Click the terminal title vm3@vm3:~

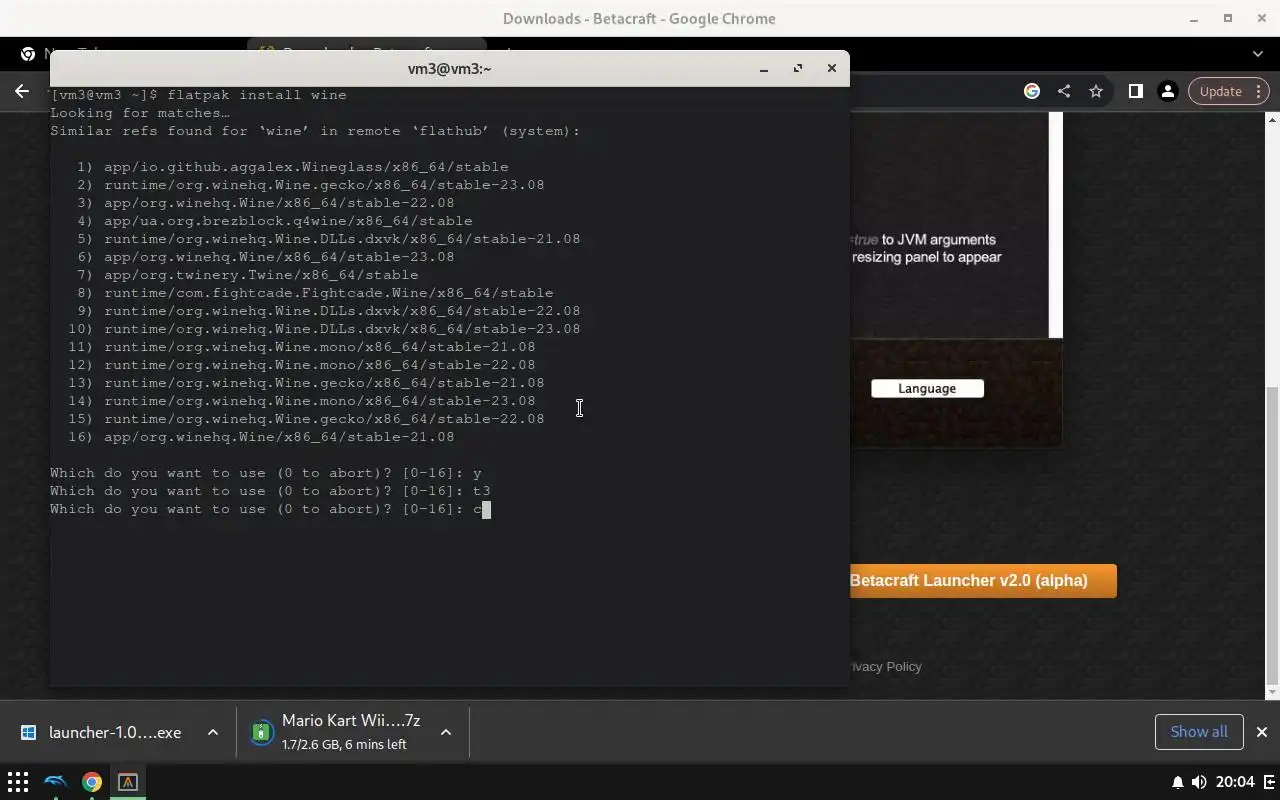tap(449, 68)
